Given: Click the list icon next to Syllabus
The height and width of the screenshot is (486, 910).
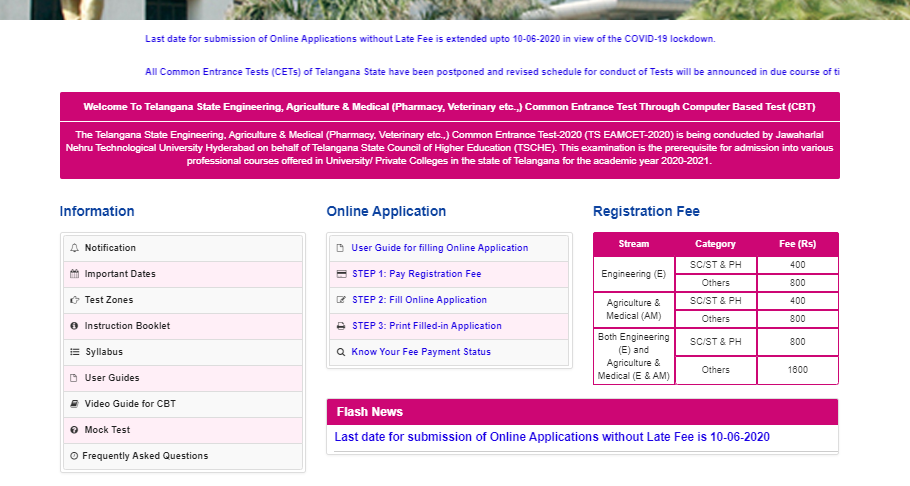Looking at the screenshot, I should tap(74, 352).
